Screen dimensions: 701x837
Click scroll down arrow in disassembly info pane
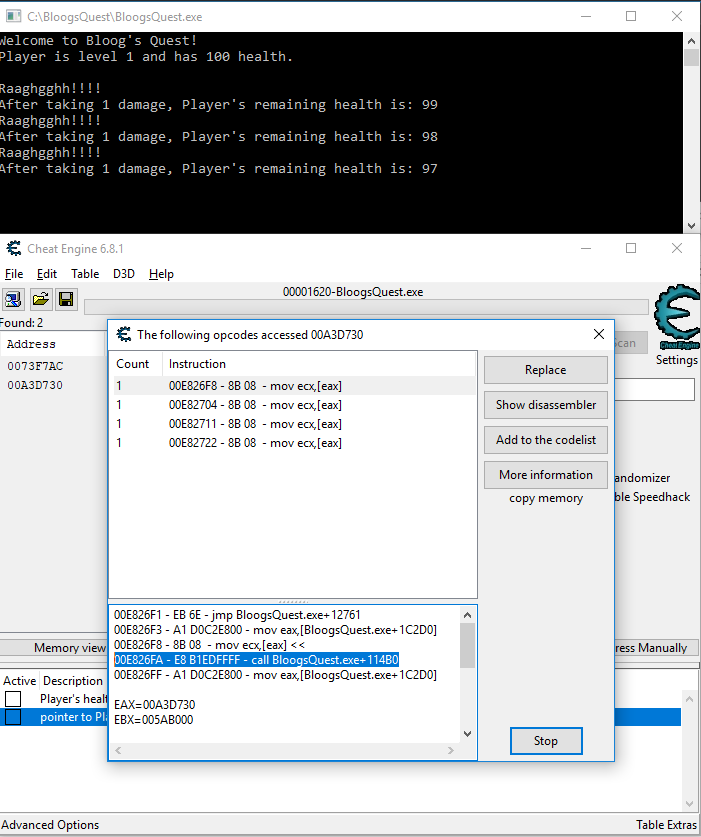click(x=467, y=733)
